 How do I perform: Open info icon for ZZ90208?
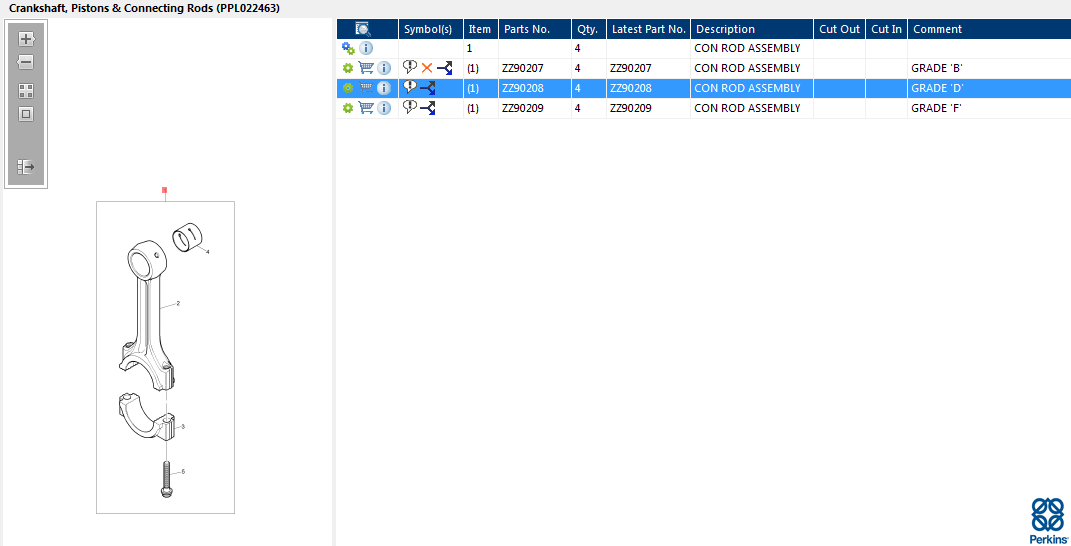pos(384,88)
